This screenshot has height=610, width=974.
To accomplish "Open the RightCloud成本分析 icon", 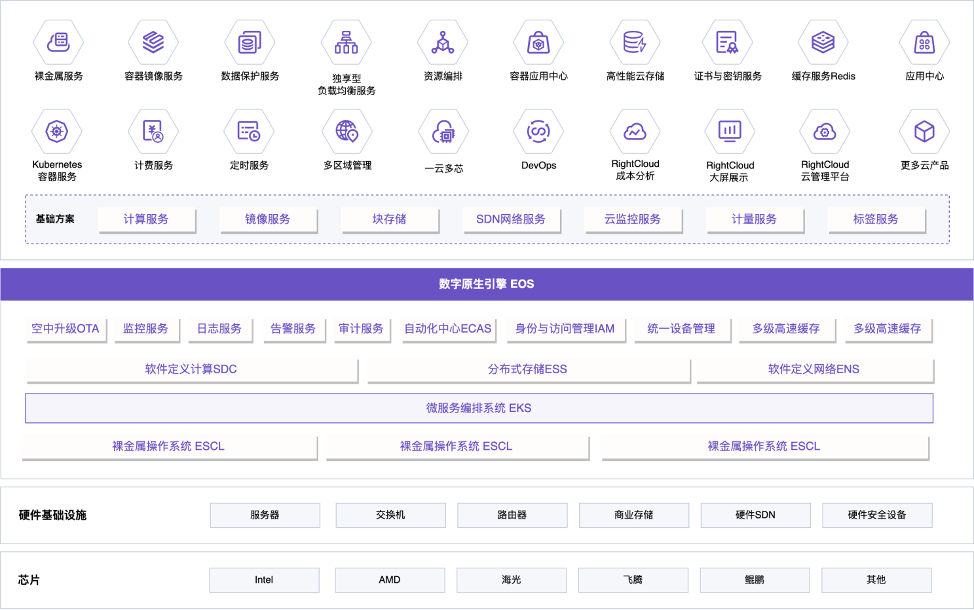I will tap(633, 131).
